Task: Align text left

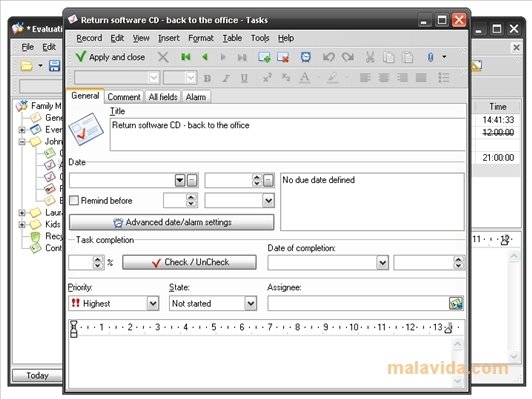Action: [365, 78]
